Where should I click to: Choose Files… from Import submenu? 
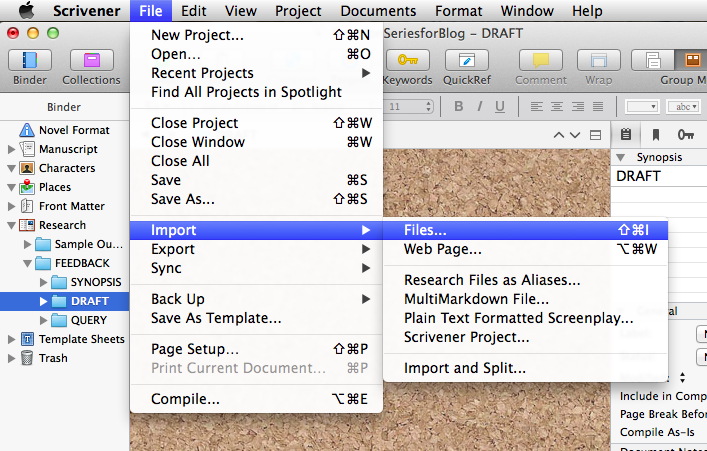525,230
